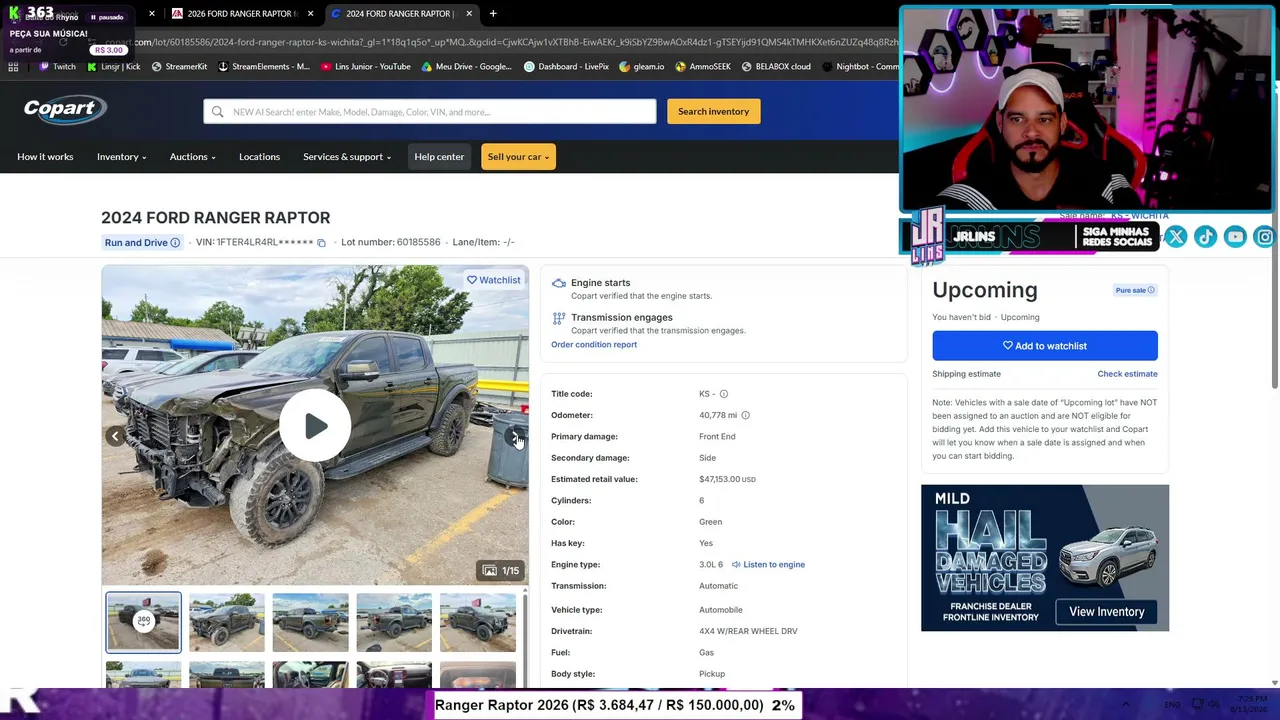Click the Pure sale info badge
The height and width of the screenshot is (720, 1280).
[x=1135, y=290]
